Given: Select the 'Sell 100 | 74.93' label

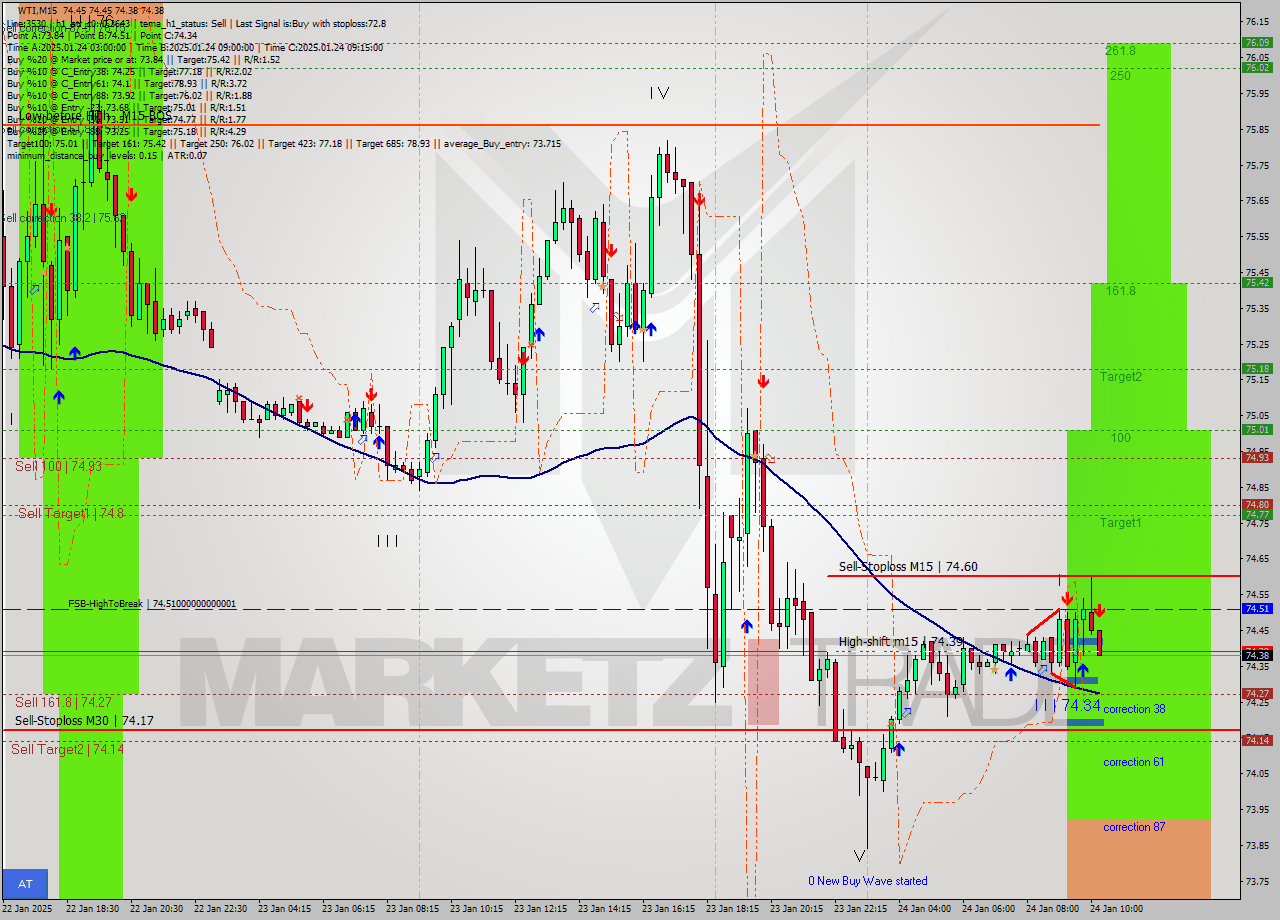Looking at the screenshot, I should [x=59, y=466].
